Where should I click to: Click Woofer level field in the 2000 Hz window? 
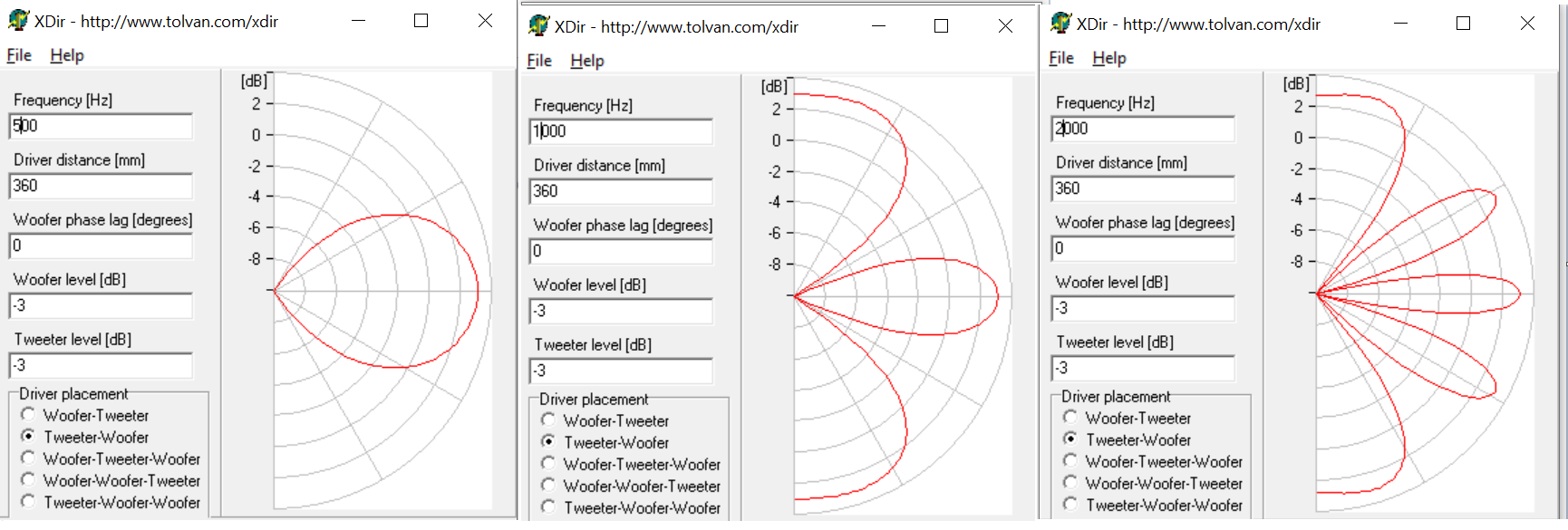[x=1143, y=308]
